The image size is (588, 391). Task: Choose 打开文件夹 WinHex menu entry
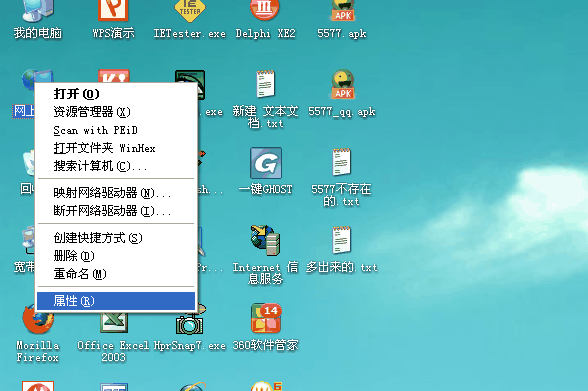(116, 148)
